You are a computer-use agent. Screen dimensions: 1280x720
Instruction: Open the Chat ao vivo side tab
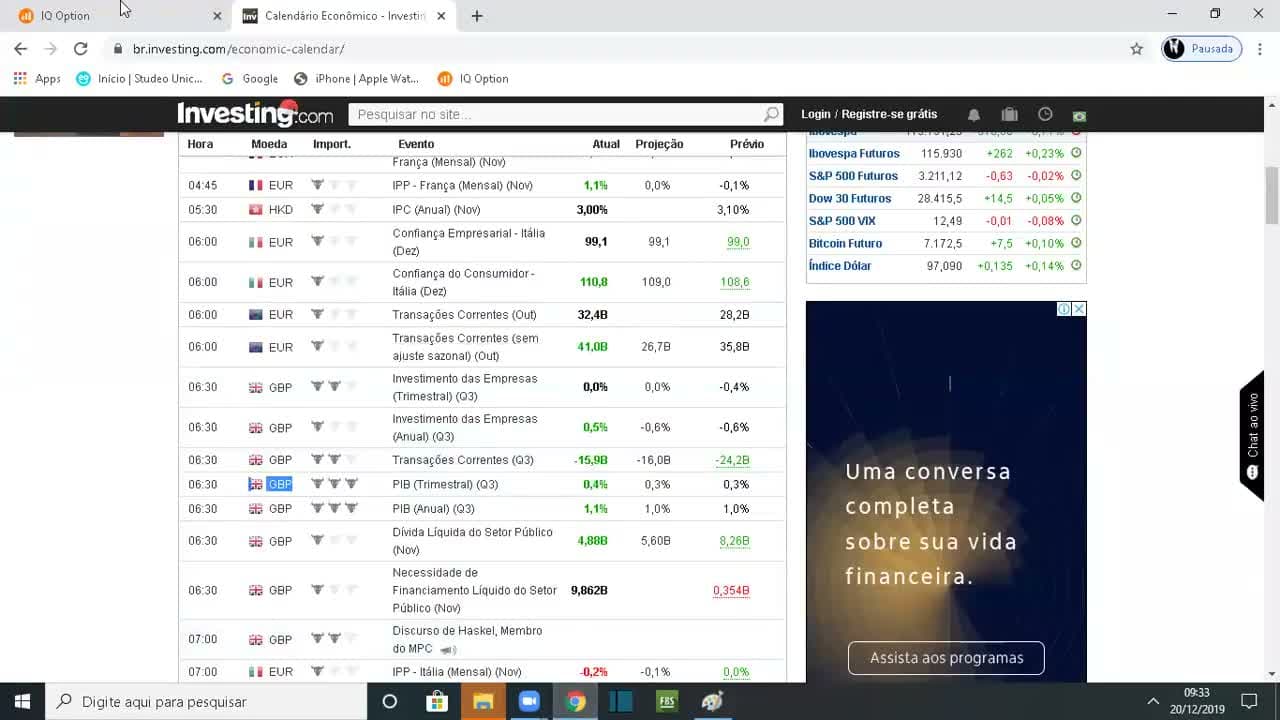point(1252,435)
